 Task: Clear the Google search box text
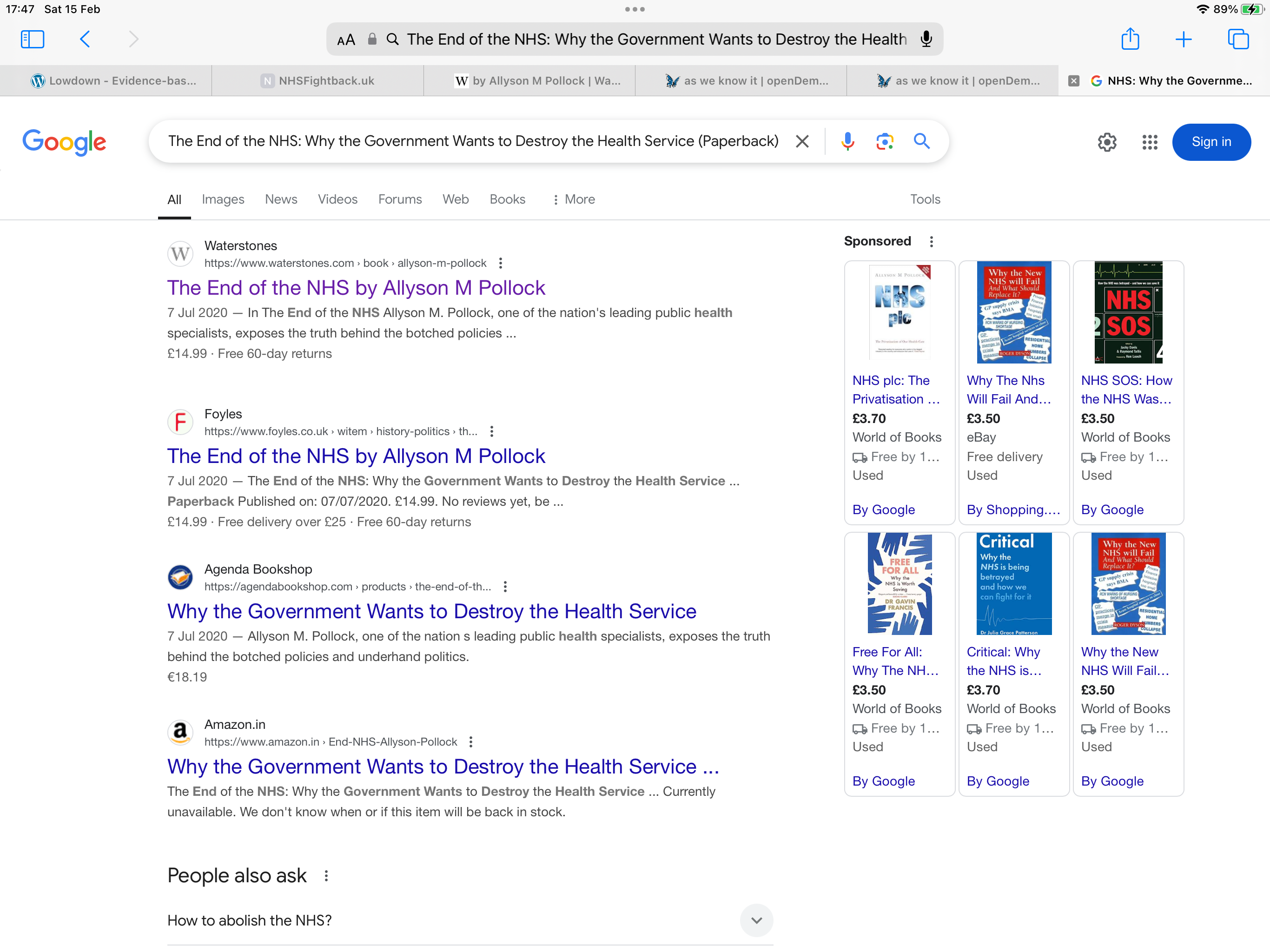802,141
